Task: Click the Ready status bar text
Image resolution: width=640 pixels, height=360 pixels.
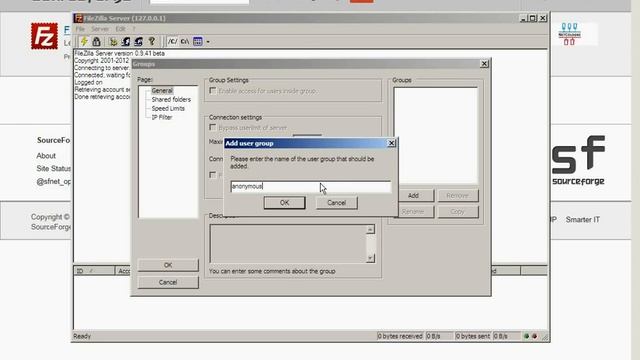Action: (x=82, y=336)
